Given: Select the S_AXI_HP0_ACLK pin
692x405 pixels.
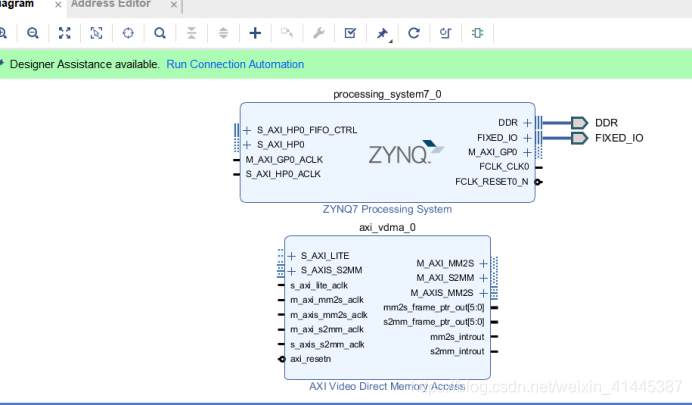Looking at the screenshot, I should pyautogui.click(x=283, y=174).
